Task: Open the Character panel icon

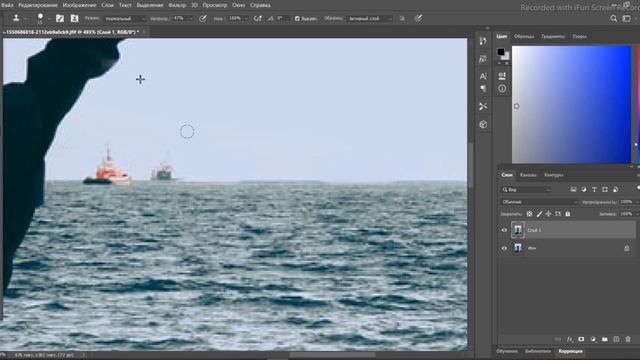Action: click(483, 76)
